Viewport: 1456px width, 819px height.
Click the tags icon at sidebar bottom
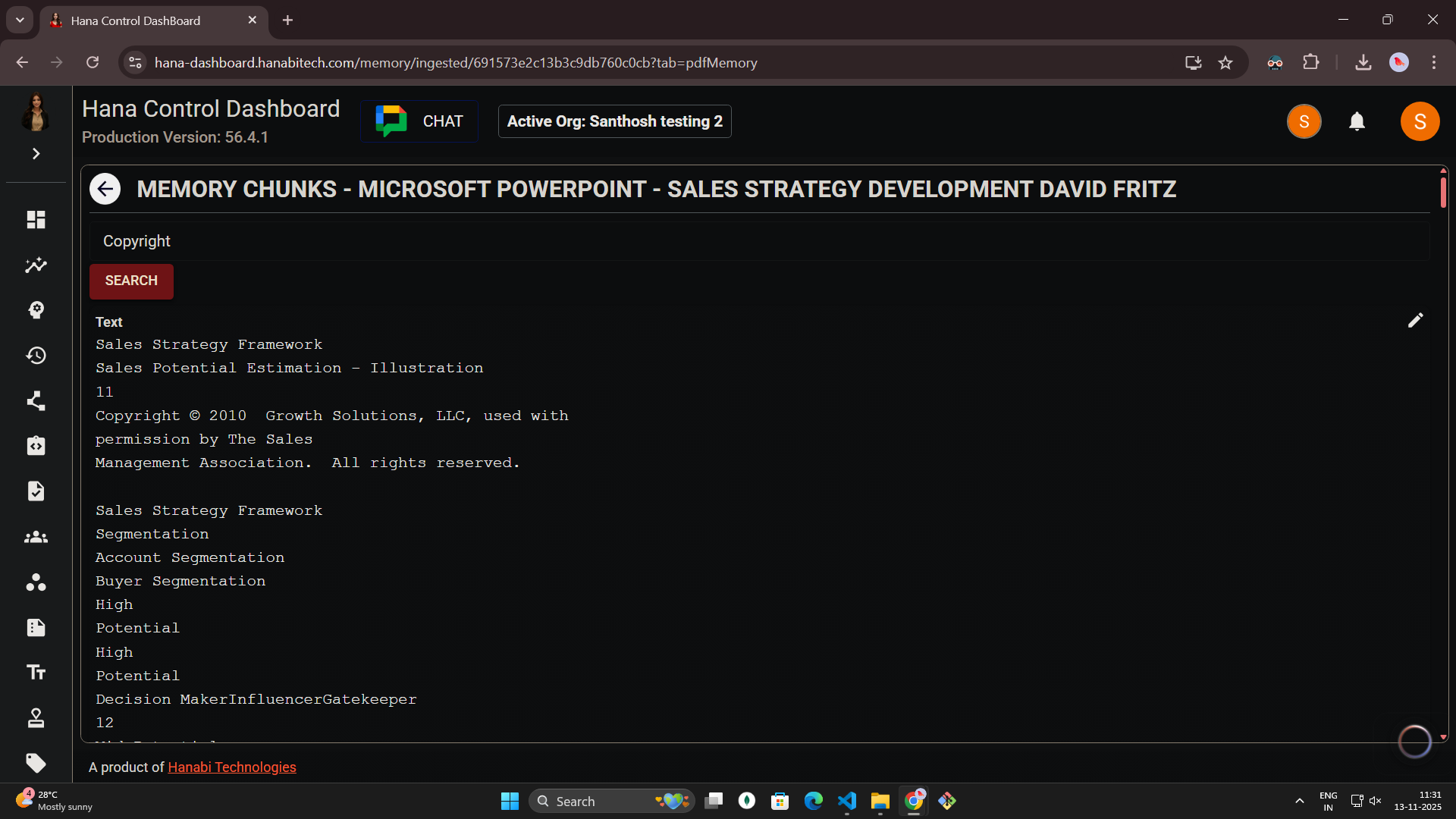[x=36, y=764]
